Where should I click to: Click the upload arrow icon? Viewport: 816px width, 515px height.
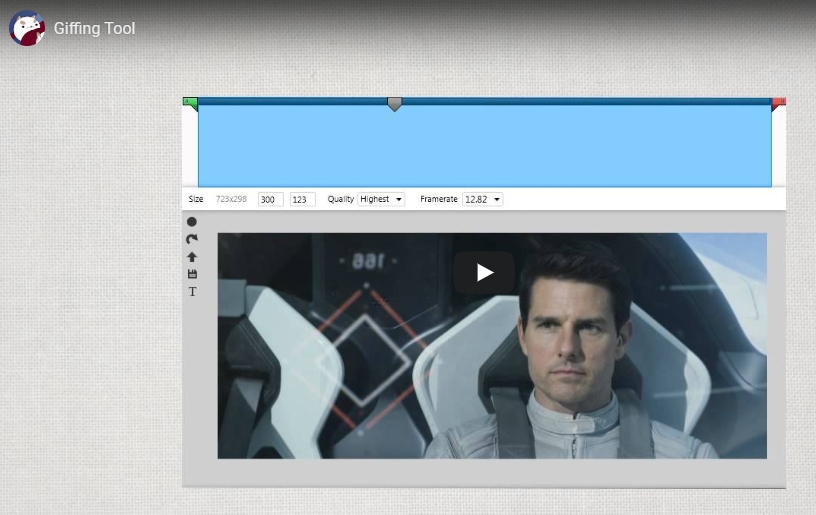pos(192,257)
